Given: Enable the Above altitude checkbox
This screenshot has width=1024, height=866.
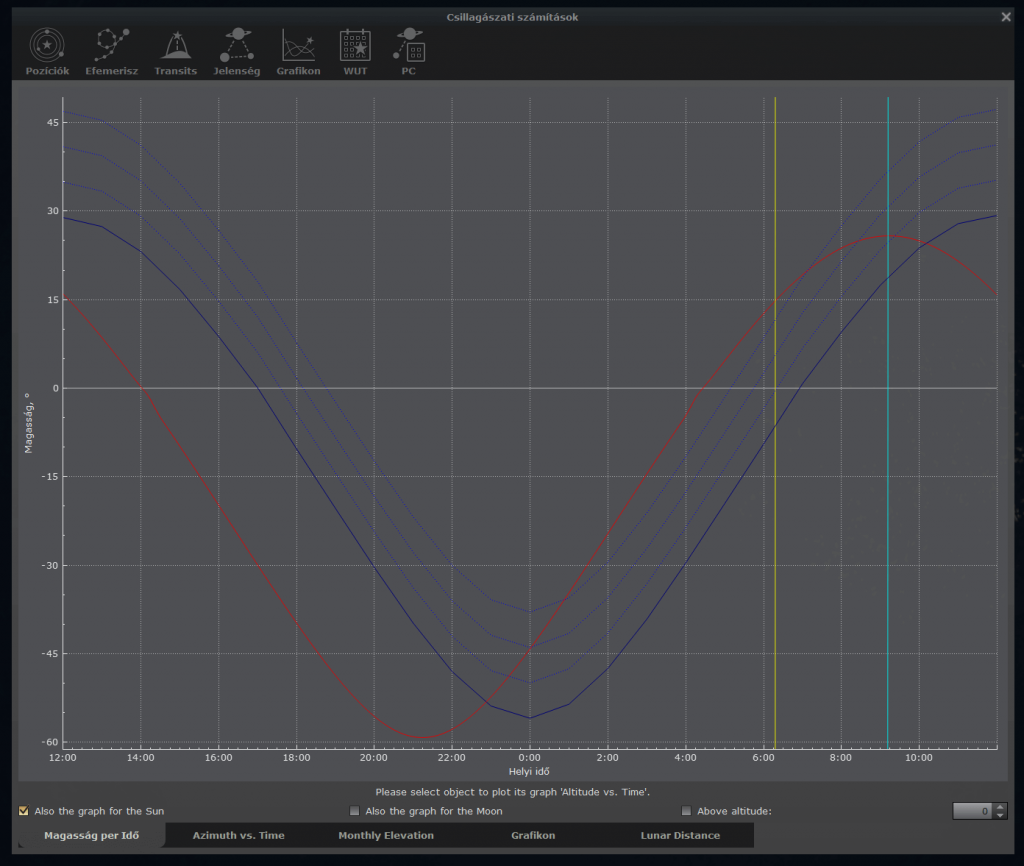Looking at the screenshot, I should pos(686,811).
